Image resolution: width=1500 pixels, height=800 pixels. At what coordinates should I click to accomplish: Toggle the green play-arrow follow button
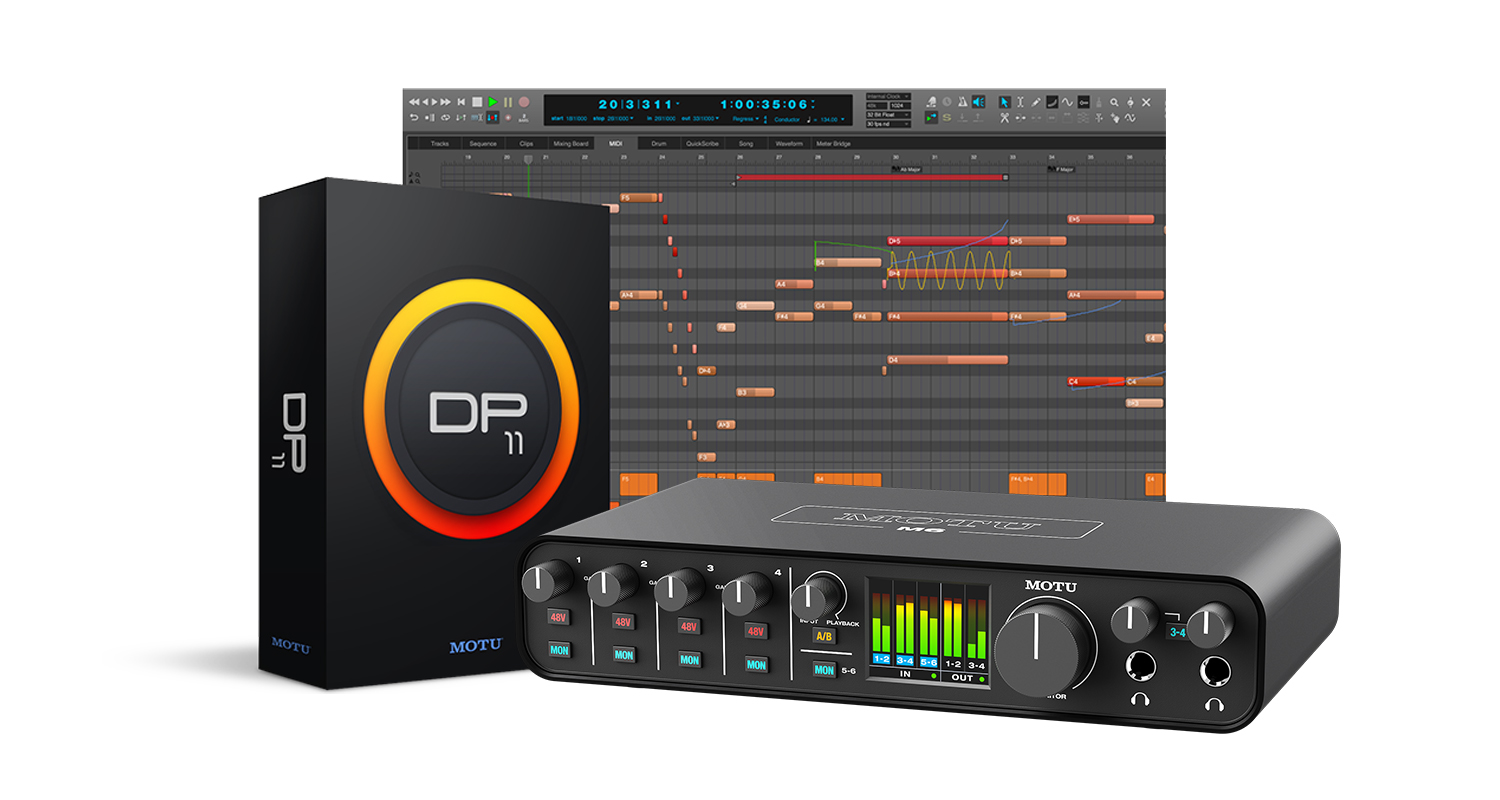[931, 118]
